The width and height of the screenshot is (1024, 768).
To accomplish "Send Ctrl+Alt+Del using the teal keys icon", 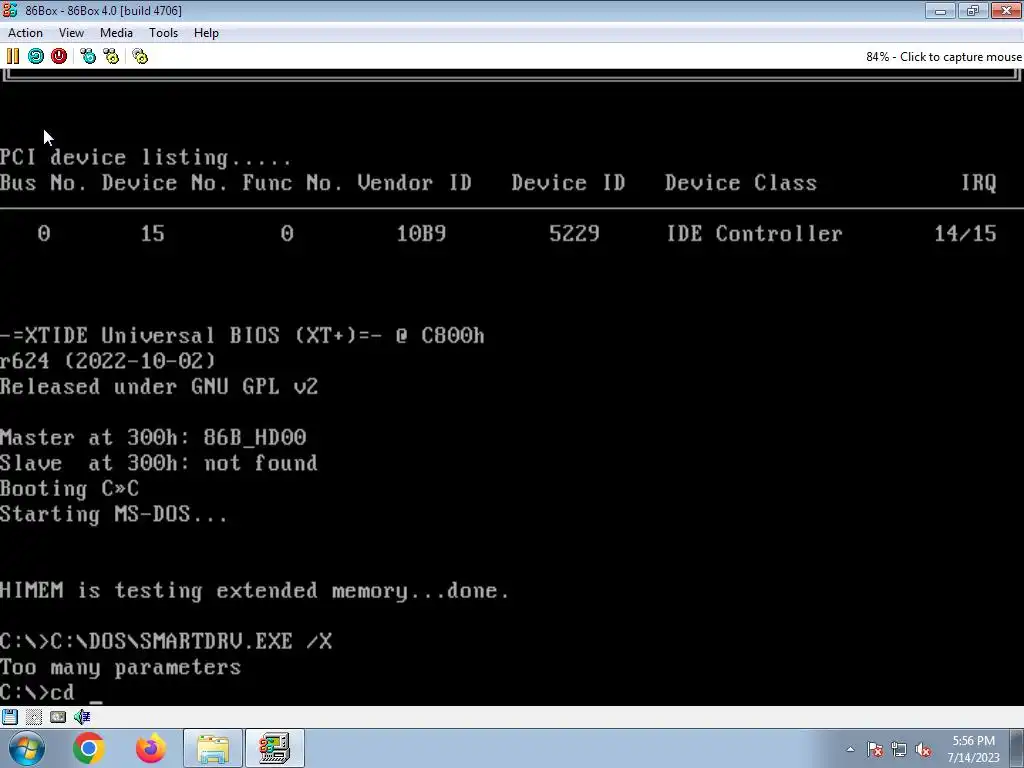I will [88, 56].
